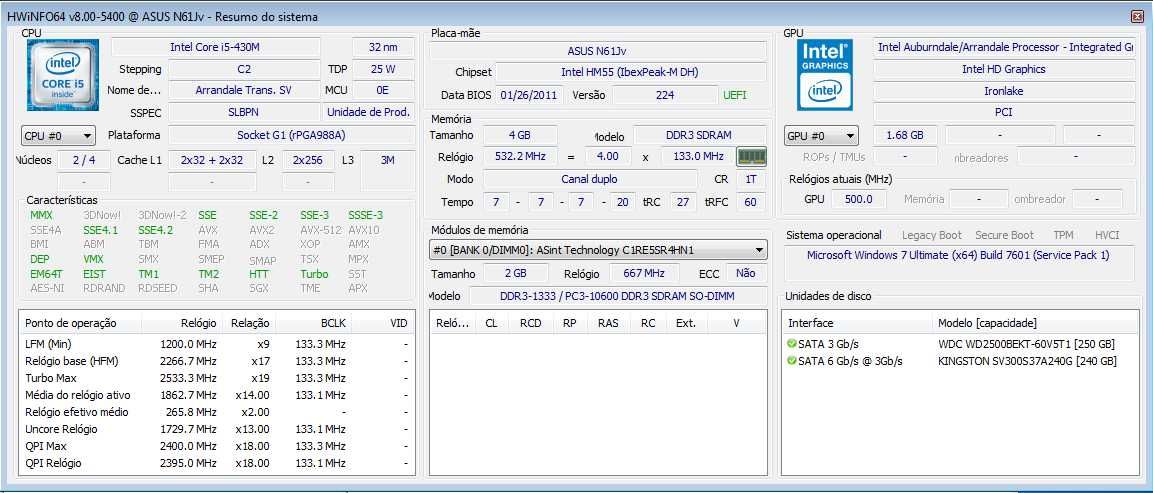The height and width of the screenshot is (493, 1153).
Task: Select the Relógio base (HFM) row
Action: 217,361
